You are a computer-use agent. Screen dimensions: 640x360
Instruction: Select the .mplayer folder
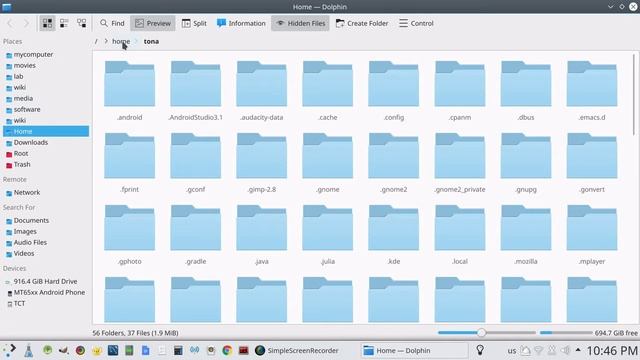pos(592,235)
